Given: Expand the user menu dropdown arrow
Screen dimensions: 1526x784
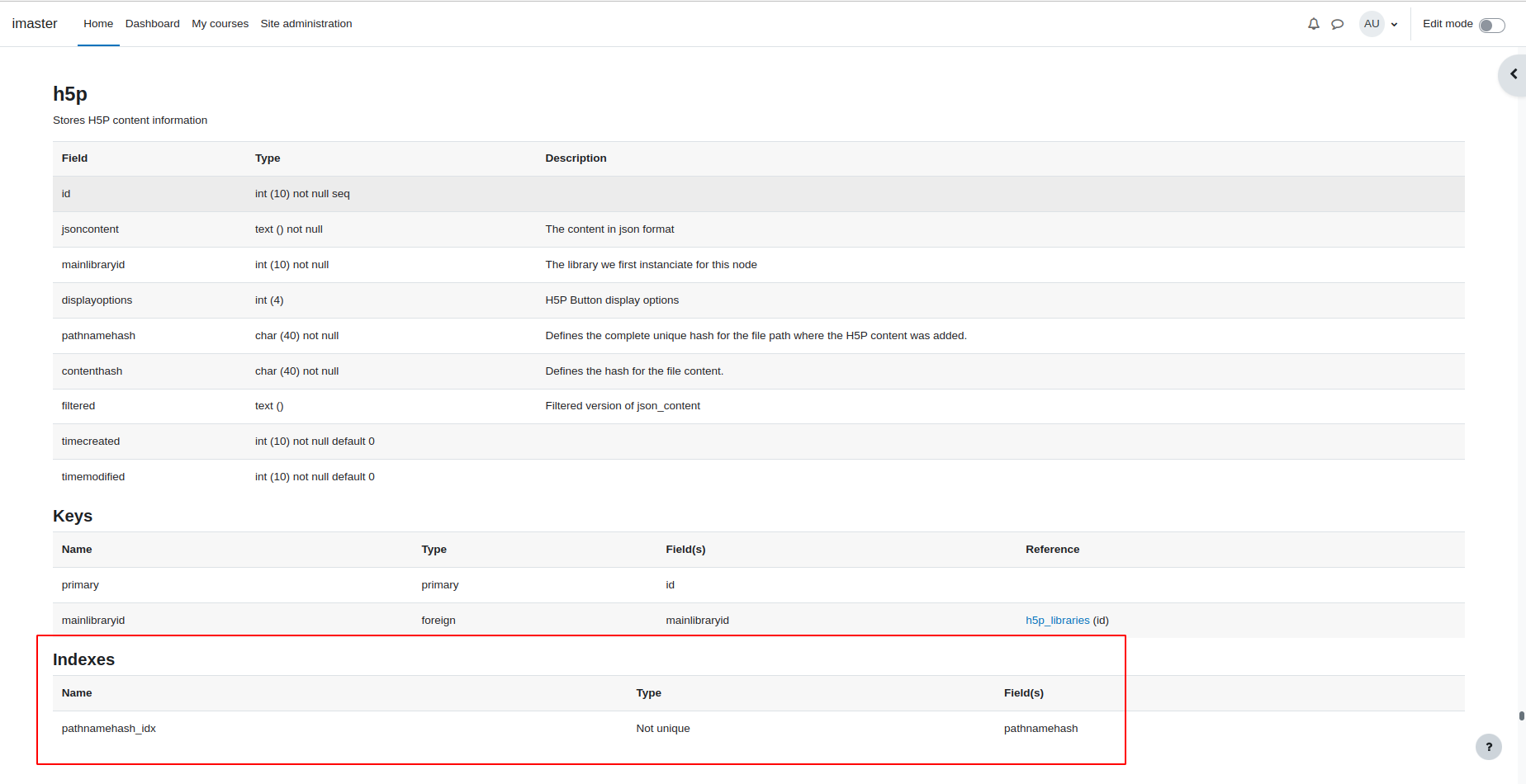Looking at the screenshot, I should [x=1394, y=25].
